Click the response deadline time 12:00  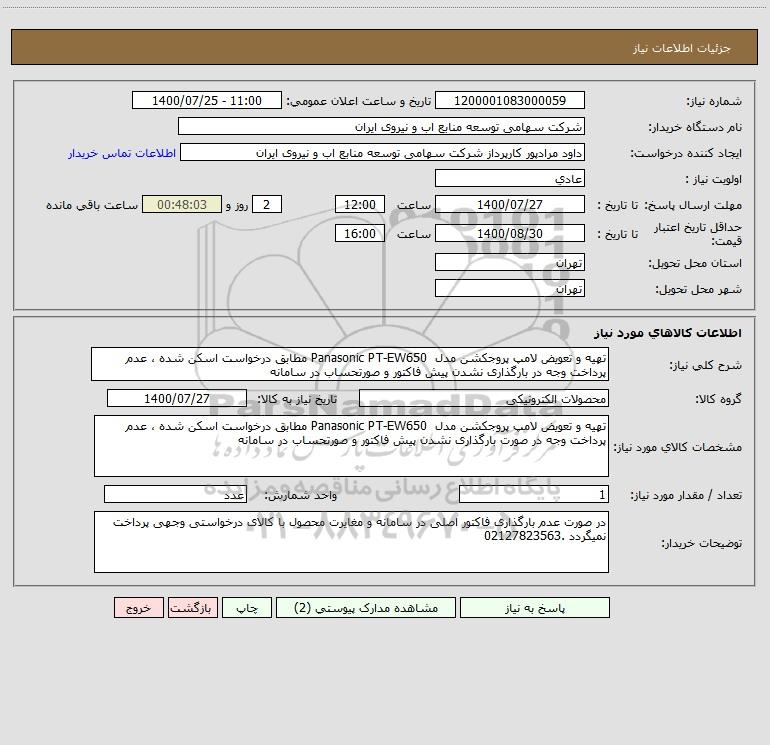click(359, 204)
